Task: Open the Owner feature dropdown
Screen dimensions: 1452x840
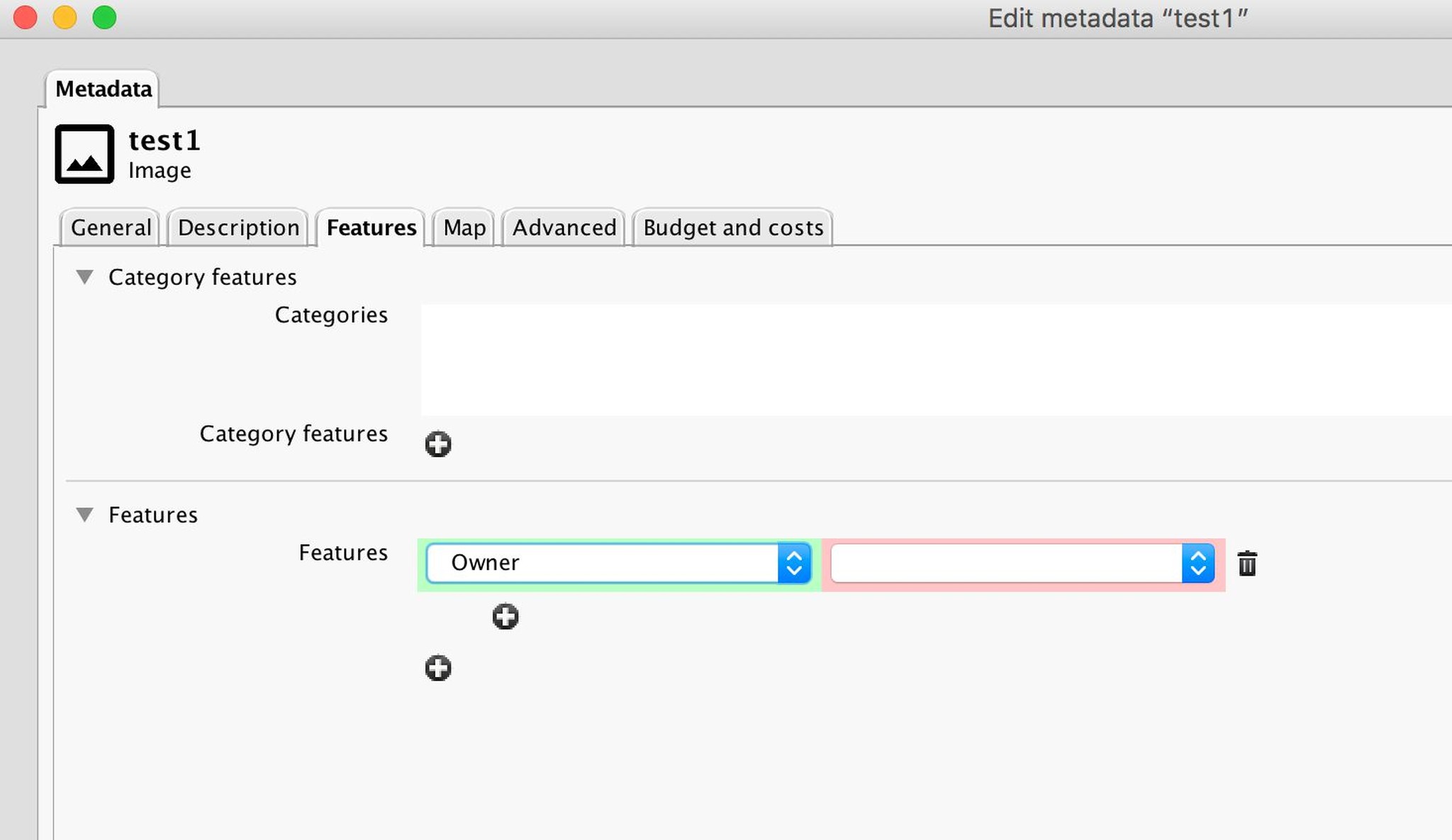Action: [x=617, y=564]
